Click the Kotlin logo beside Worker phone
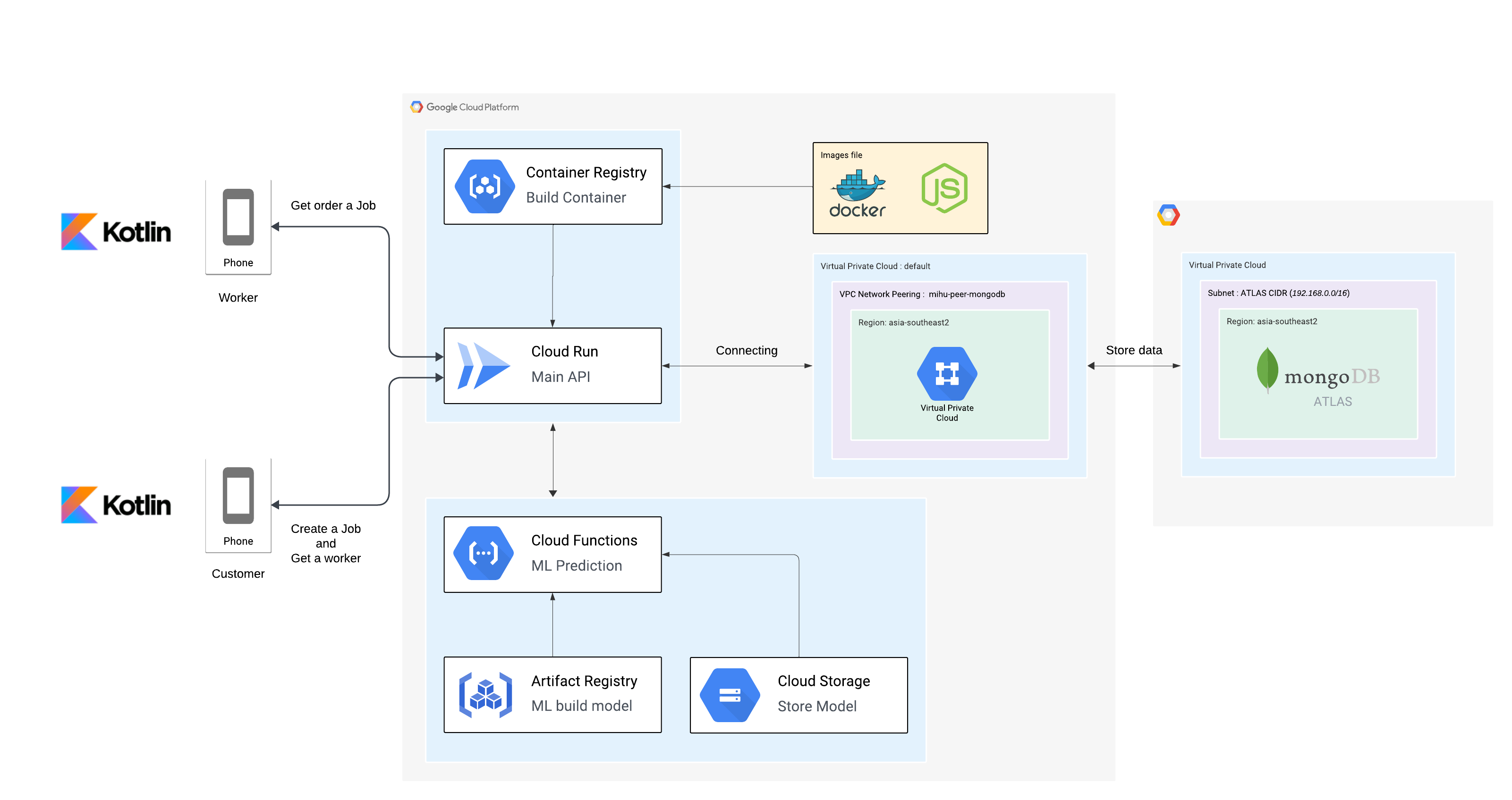This screenshot has height=800, width=1512. (x=116, y=232)
